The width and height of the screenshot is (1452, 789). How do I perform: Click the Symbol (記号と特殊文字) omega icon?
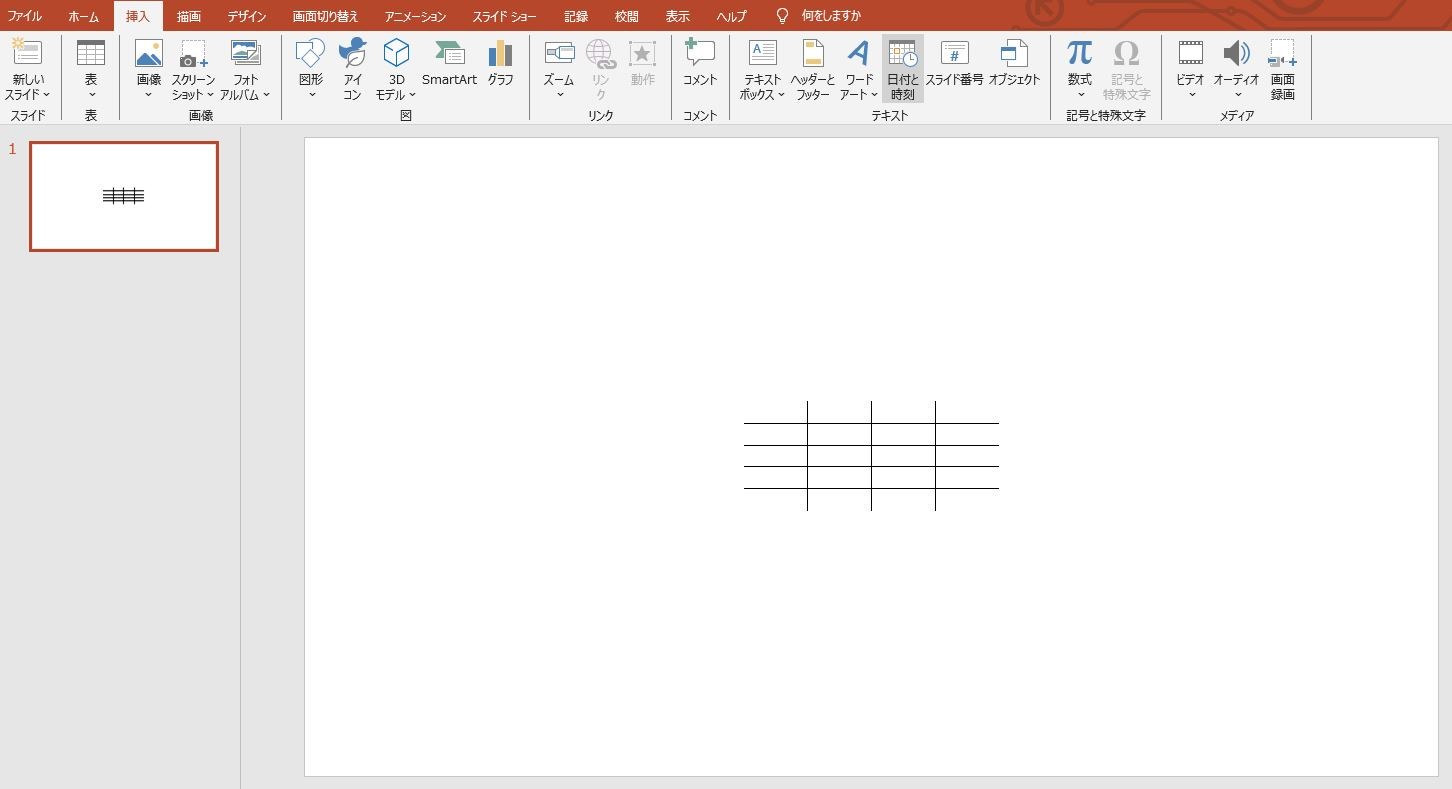coord(1126,53)
